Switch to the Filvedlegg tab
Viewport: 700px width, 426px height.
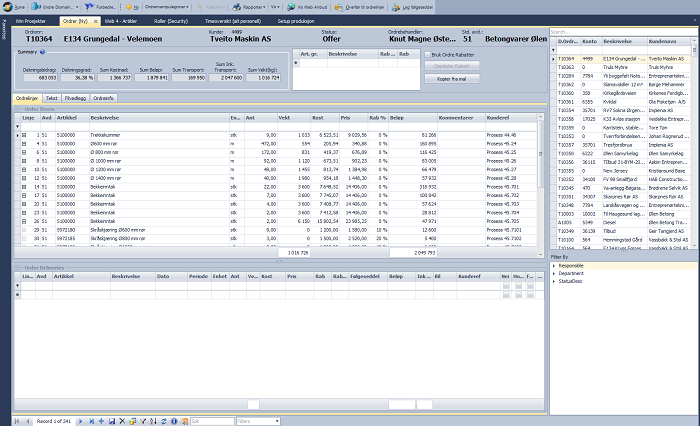pyautogui.click(x=75, y=99)
